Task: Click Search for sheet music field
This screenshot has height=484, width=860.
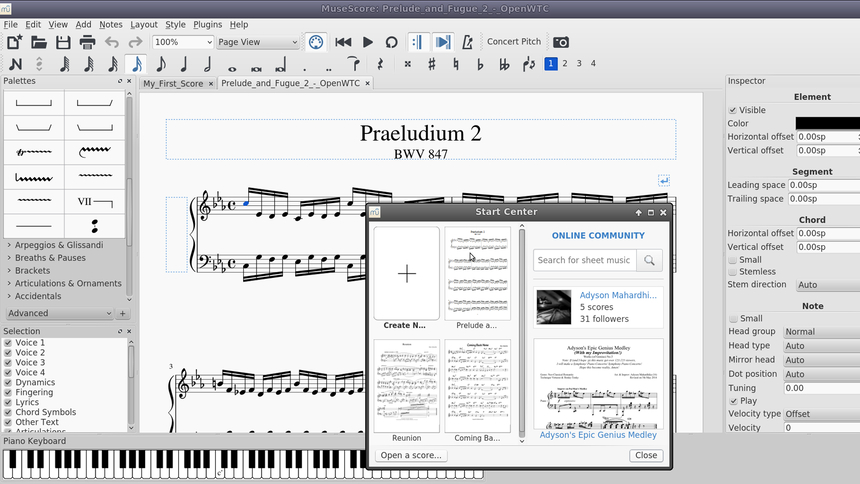Action: tap(584, 260)
